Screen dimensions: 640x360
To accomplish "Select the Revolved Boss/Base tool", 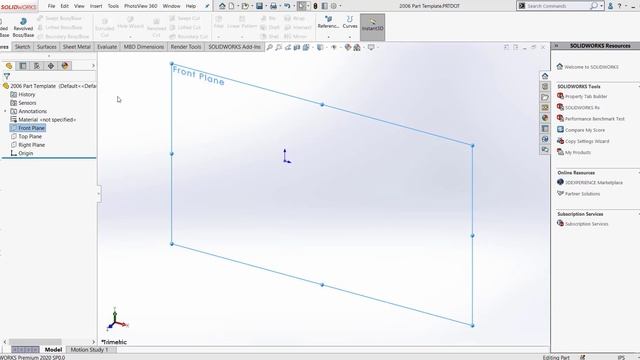I will click(x=23, y=27).
